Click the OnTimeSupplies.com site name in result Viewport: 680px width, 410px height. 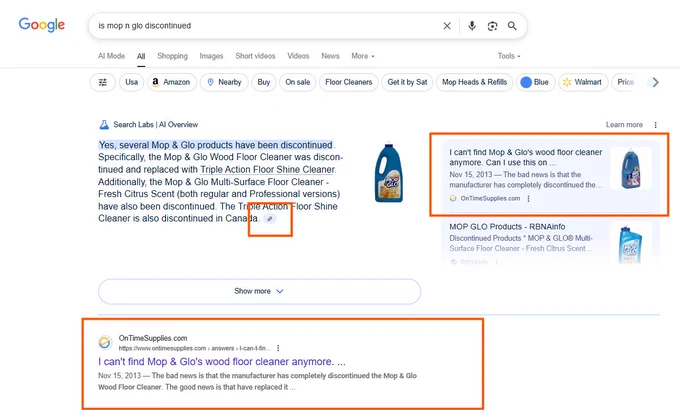coord(153,338)
